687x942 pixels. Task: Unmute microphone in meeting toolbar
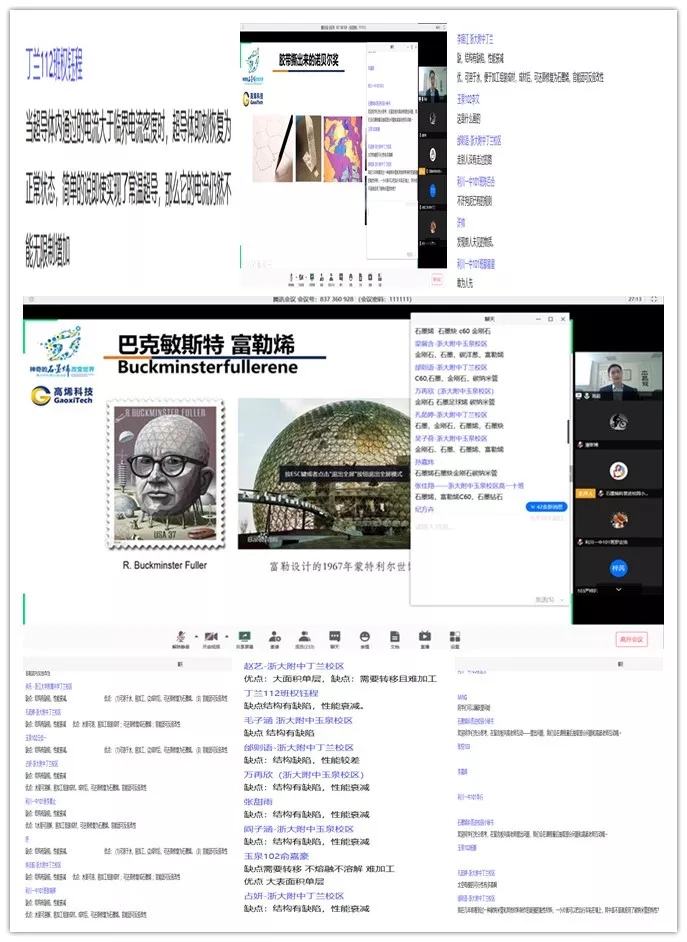[x=180, y=637]
